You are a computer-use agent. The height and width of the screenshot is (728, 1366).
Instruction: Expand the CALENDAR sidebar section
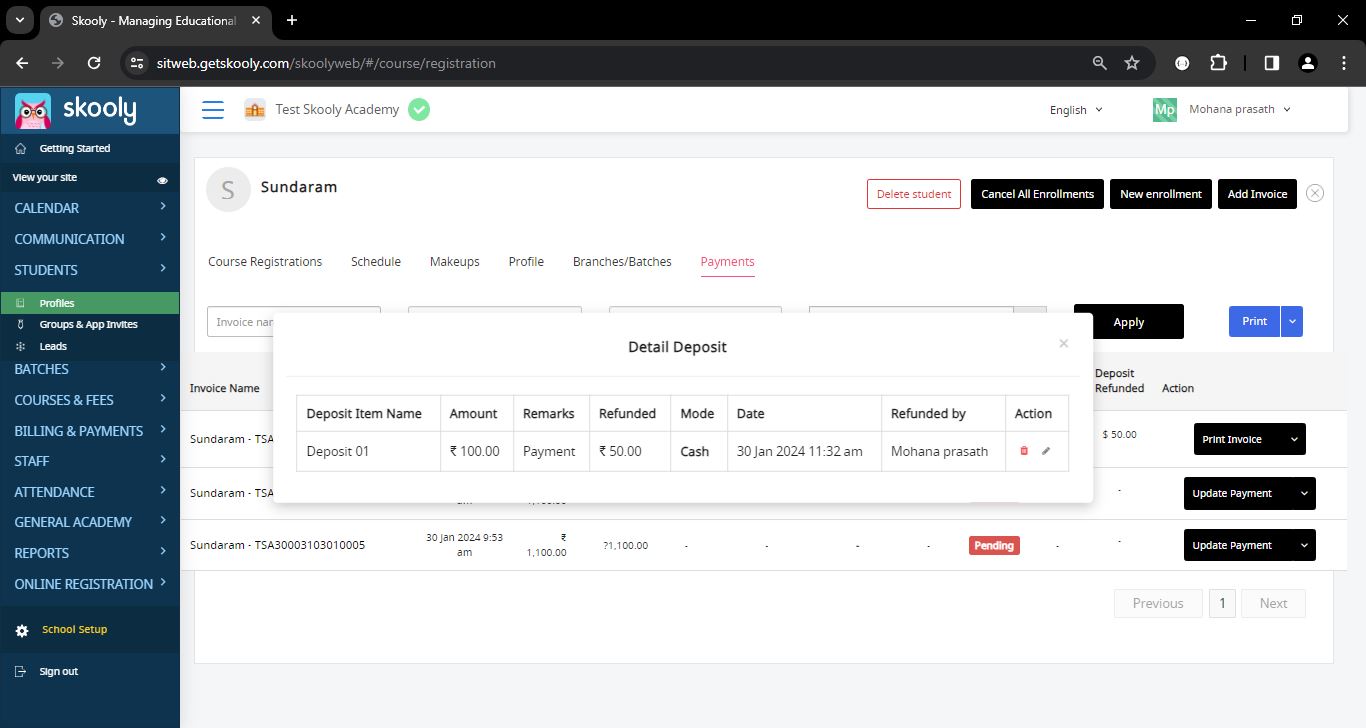(90, 208)
